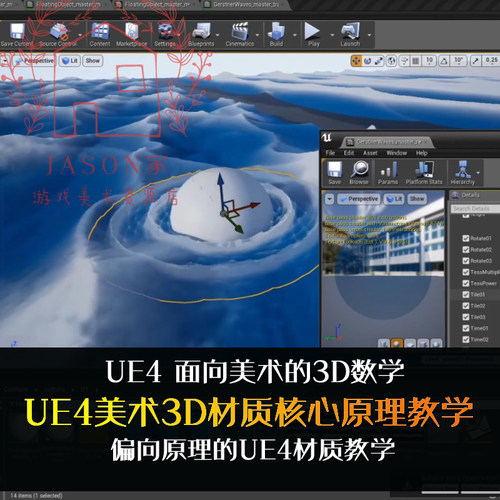Expand the Source Control dropdown arrow

pyautogui.click(x=80, y=35)
